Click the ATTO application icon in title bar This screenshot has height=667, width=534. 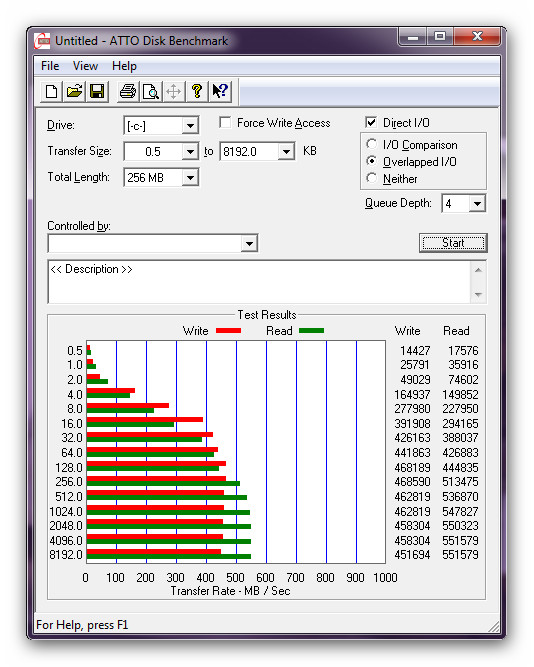point(42,41)
